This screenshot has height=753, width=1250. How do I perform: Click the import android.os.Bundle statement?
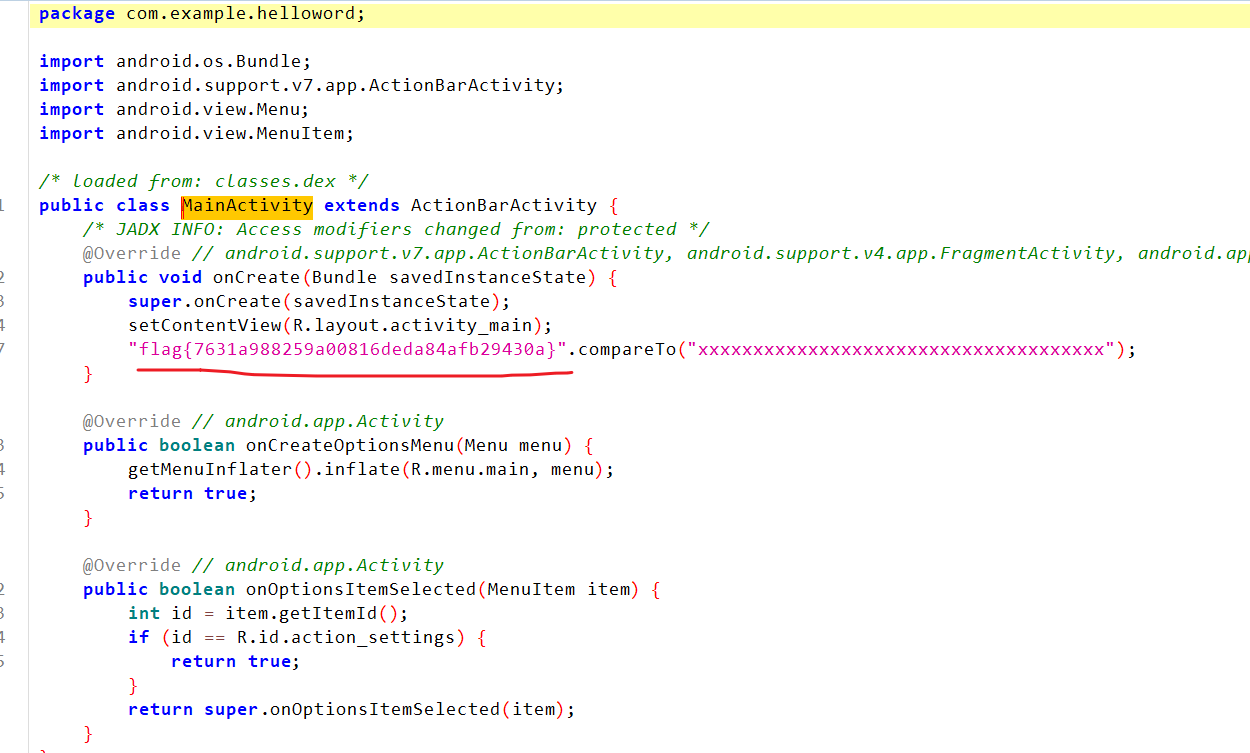(175, 61)
